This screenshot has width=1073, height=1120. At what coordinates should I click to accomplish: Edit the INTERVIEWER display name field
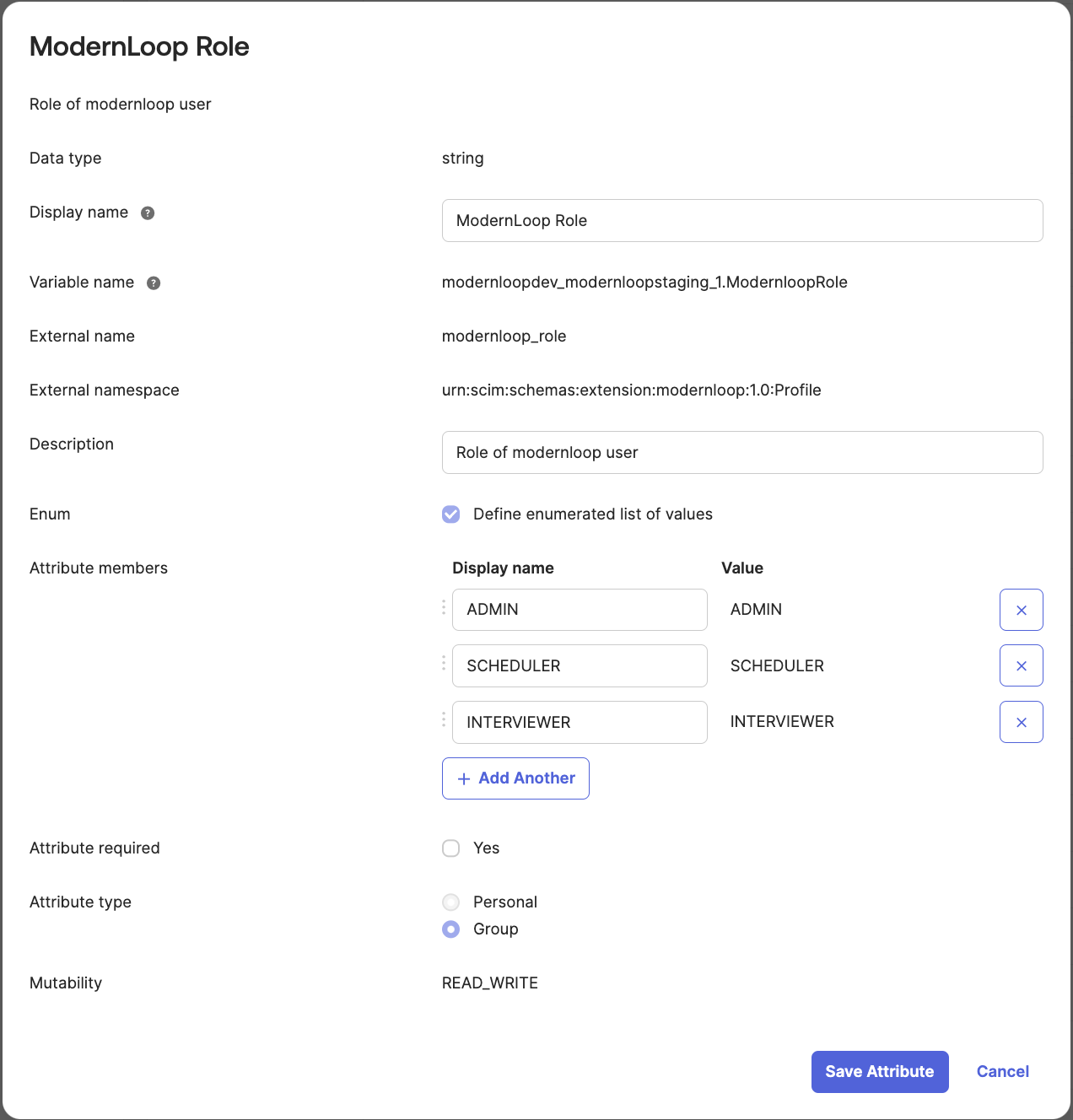580,722
